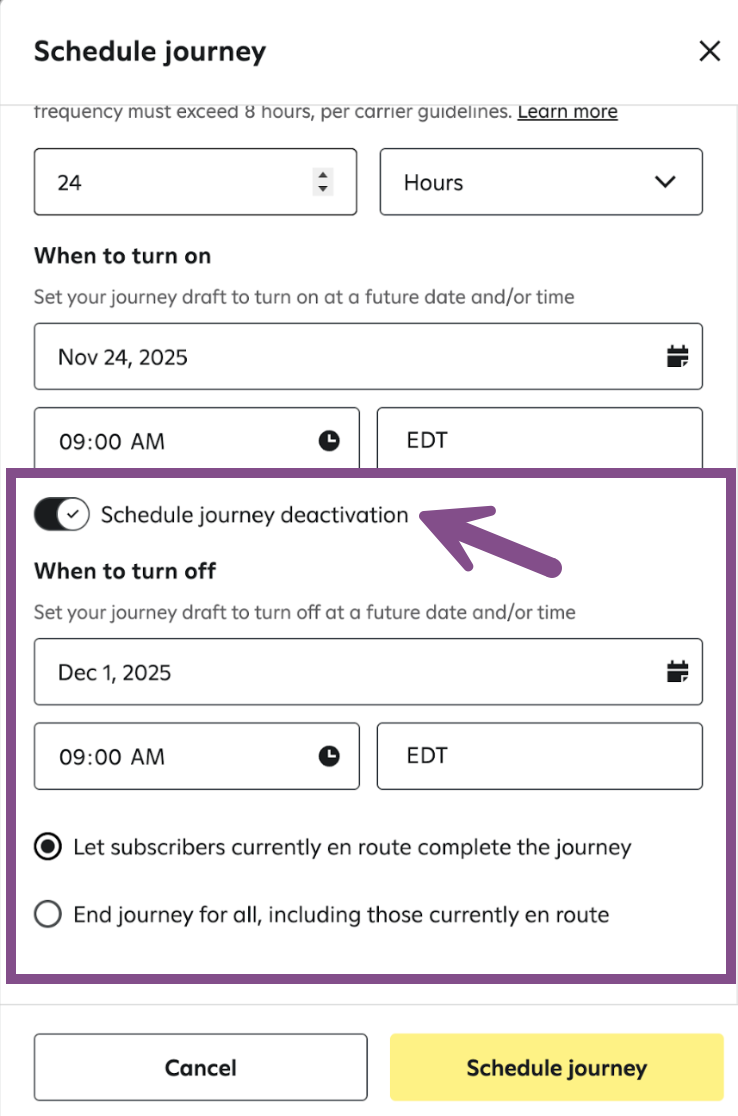Expand the Hours unit dropdown
738x1116 pixels.
pyautogui.click(x=541, y=182)
